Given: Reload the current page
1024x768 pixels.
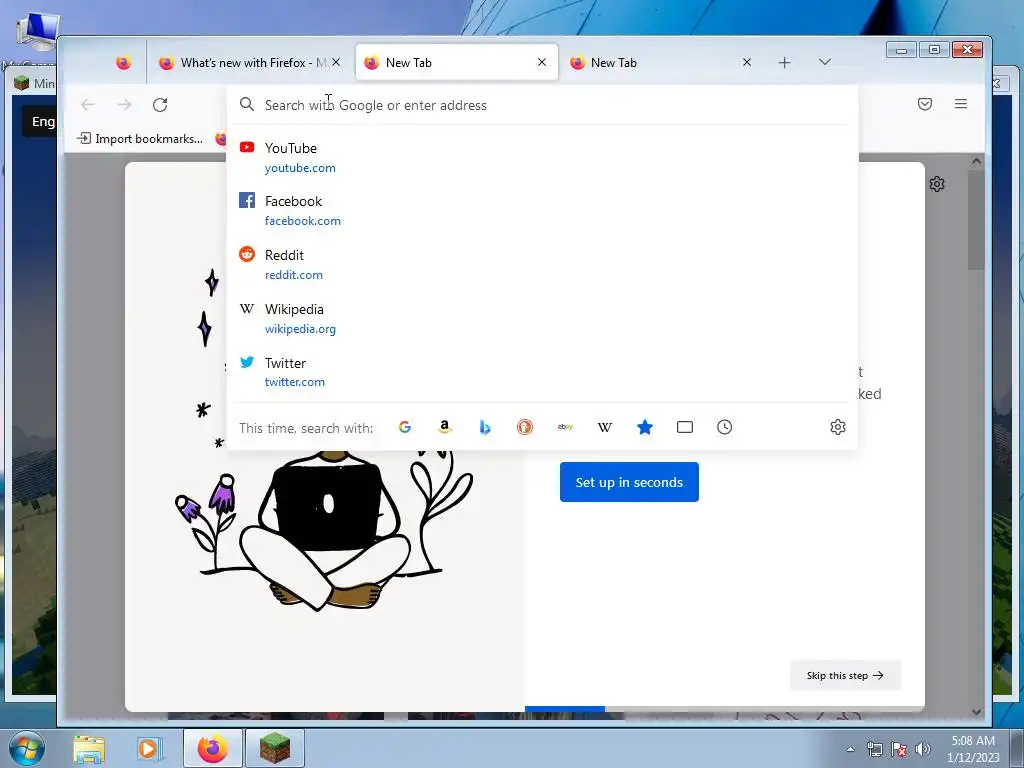Looking at the screenshot, I should (160, 104).
